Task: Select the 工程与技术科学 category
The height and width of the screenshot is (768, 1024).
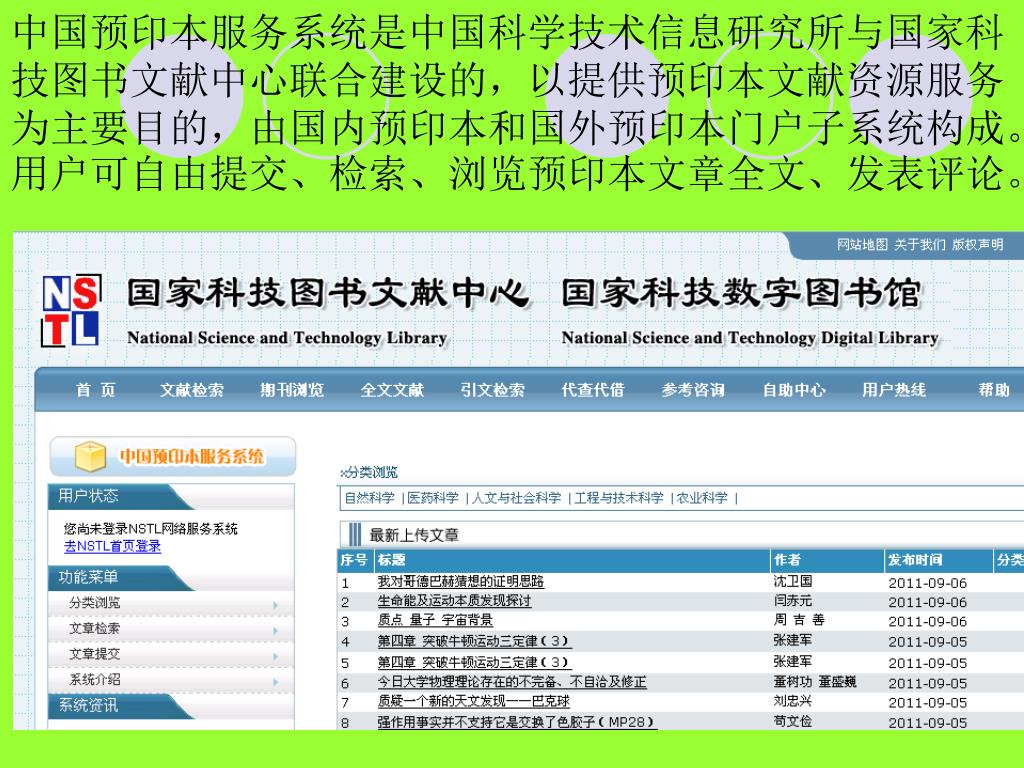Action: [x=619, y=498]
